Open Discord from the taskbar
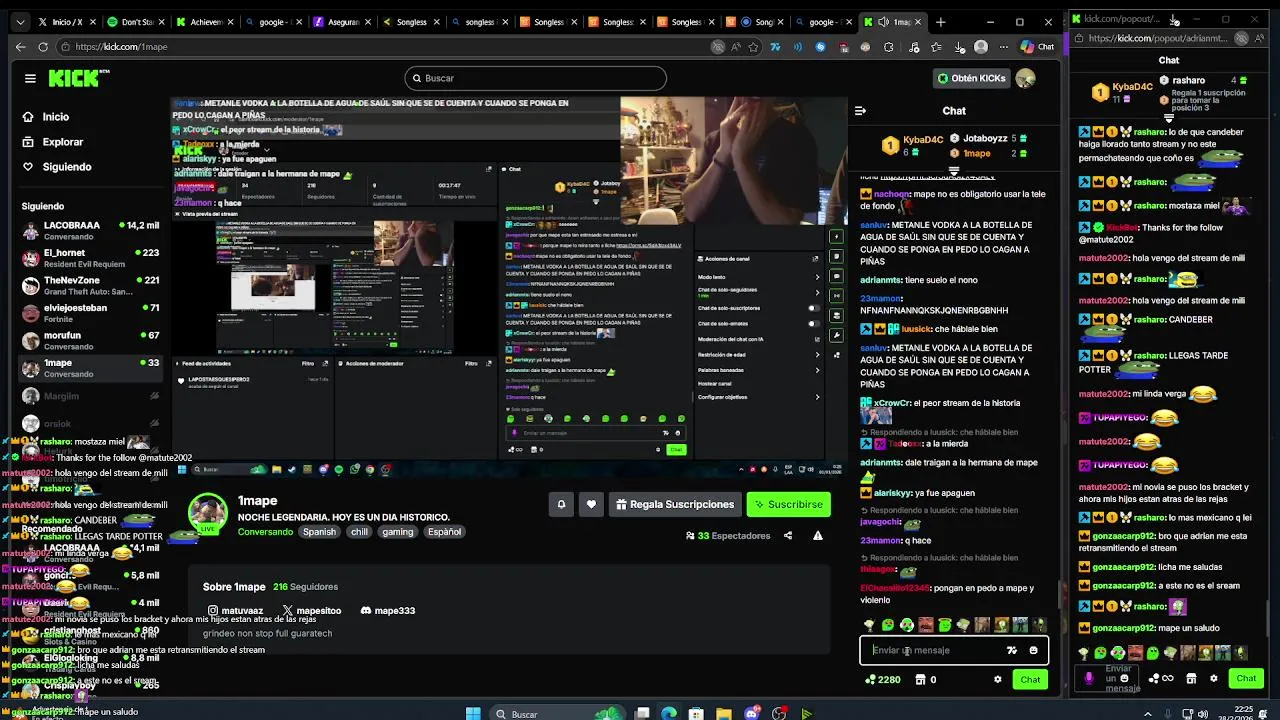 pos(751,713)
